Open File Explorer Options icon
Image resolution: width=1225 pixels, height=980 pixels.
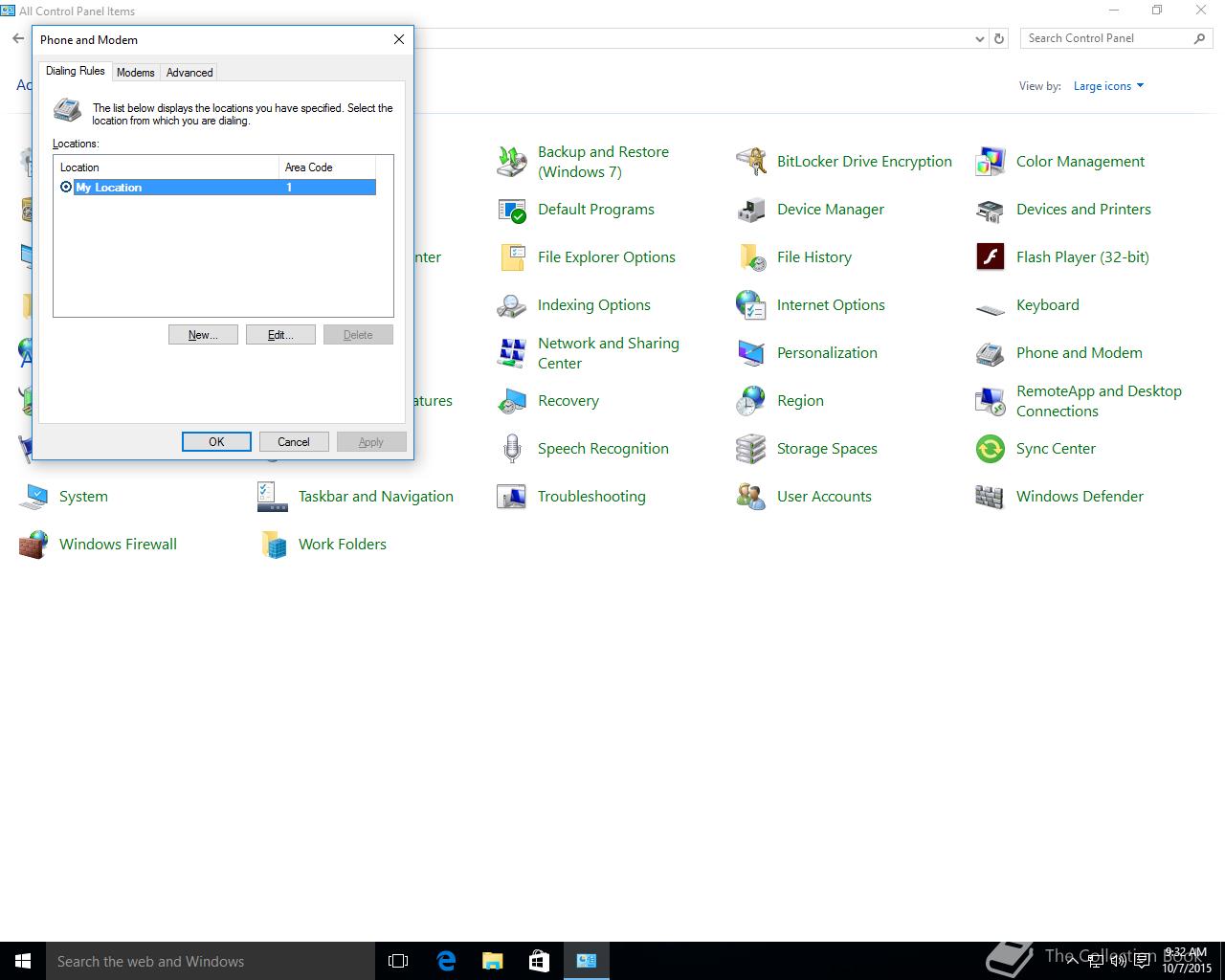tap(512, 257)
